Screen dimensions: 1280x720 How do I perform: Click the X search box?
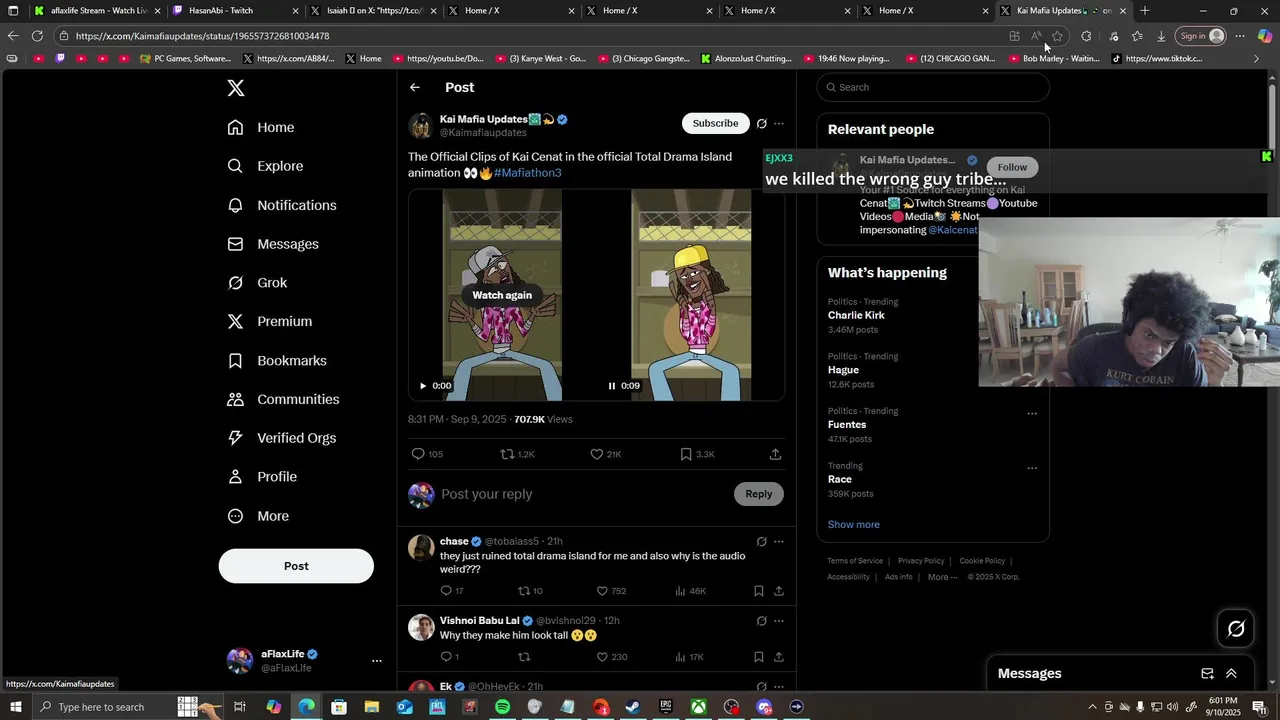[933, 87]
